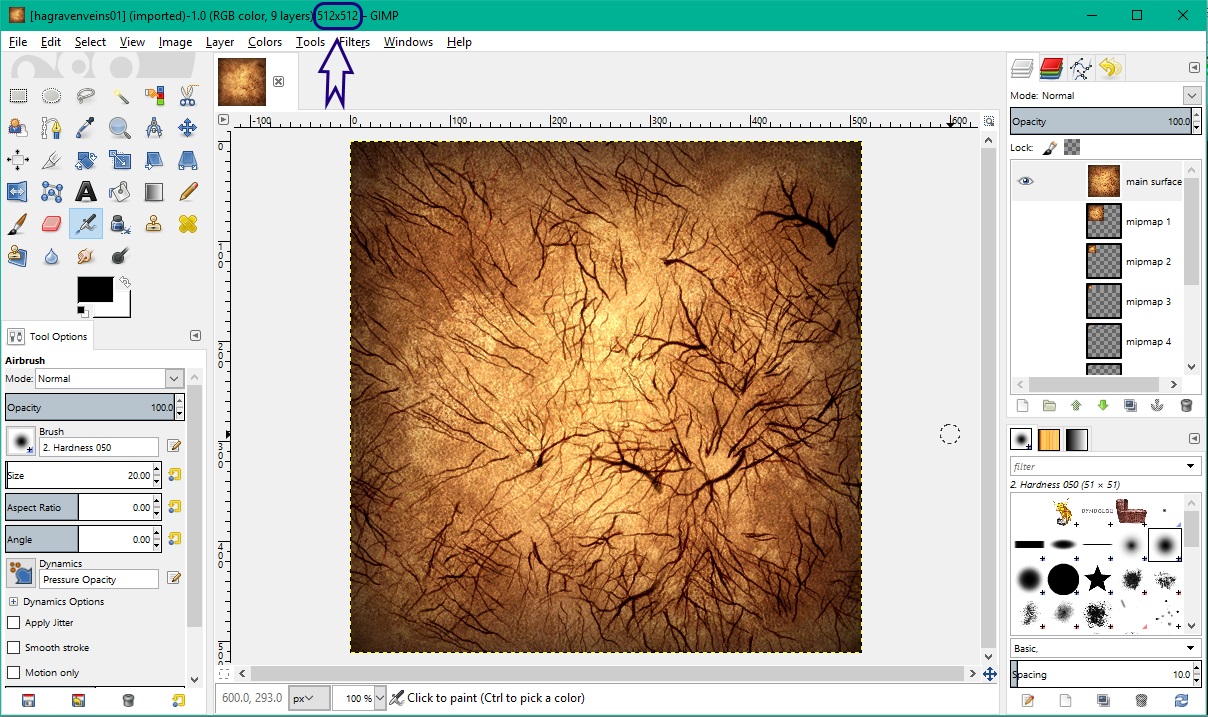Toggle visibility of main surface layer
This screenshot has height=717, width=1208.
[x=1025, y=181]
